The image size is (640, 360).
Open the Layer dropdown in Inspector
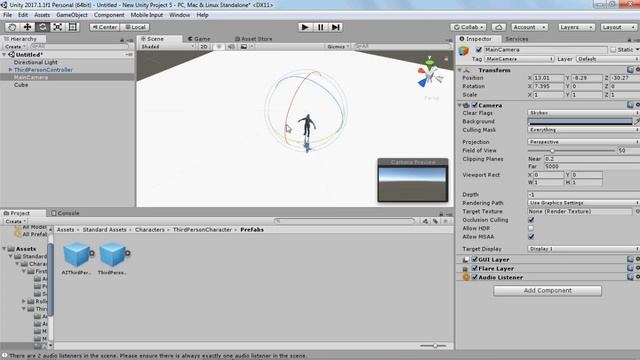point(608,59)
